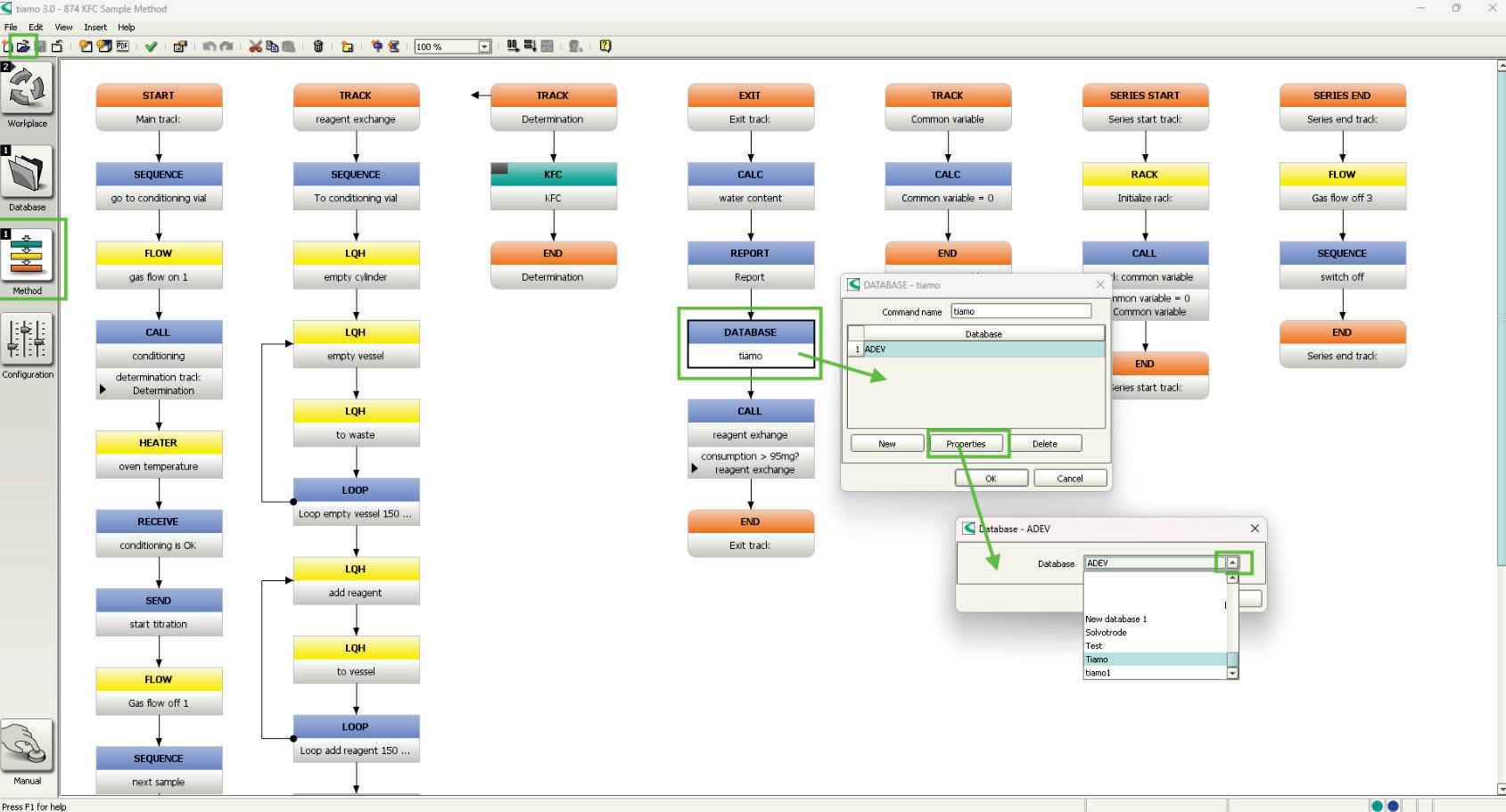Click the dropdown list scrollbar down arrow
This screenshot has height=812, width=1506.
1232,674
